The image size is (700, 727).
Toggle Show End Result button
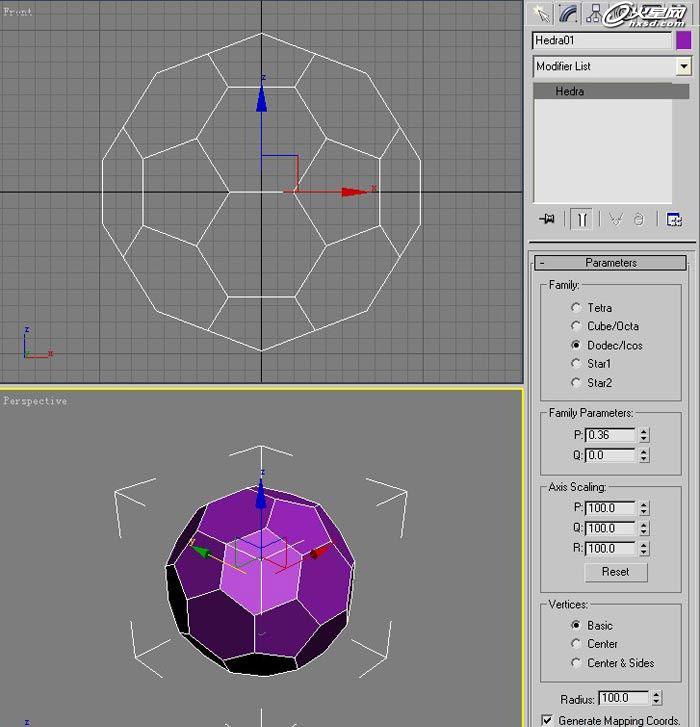581,219
